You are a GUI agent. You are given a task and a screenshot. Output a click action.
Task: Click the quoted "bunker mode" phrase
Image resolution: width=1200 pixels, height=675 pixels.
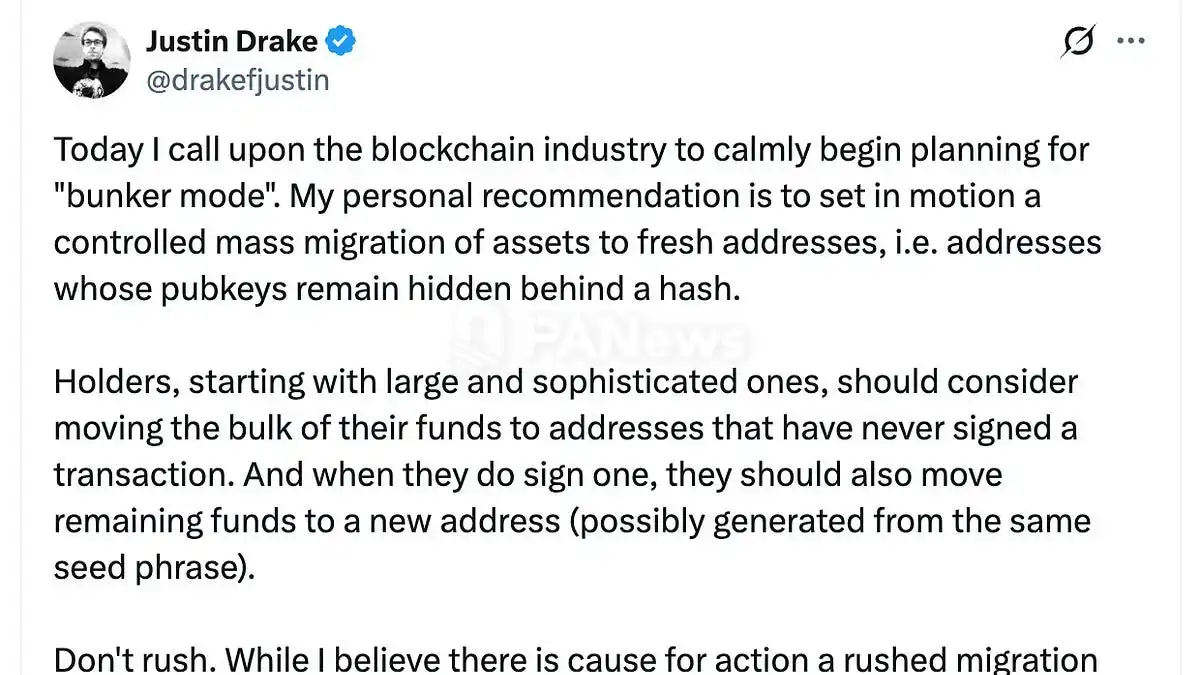point(167,196)
